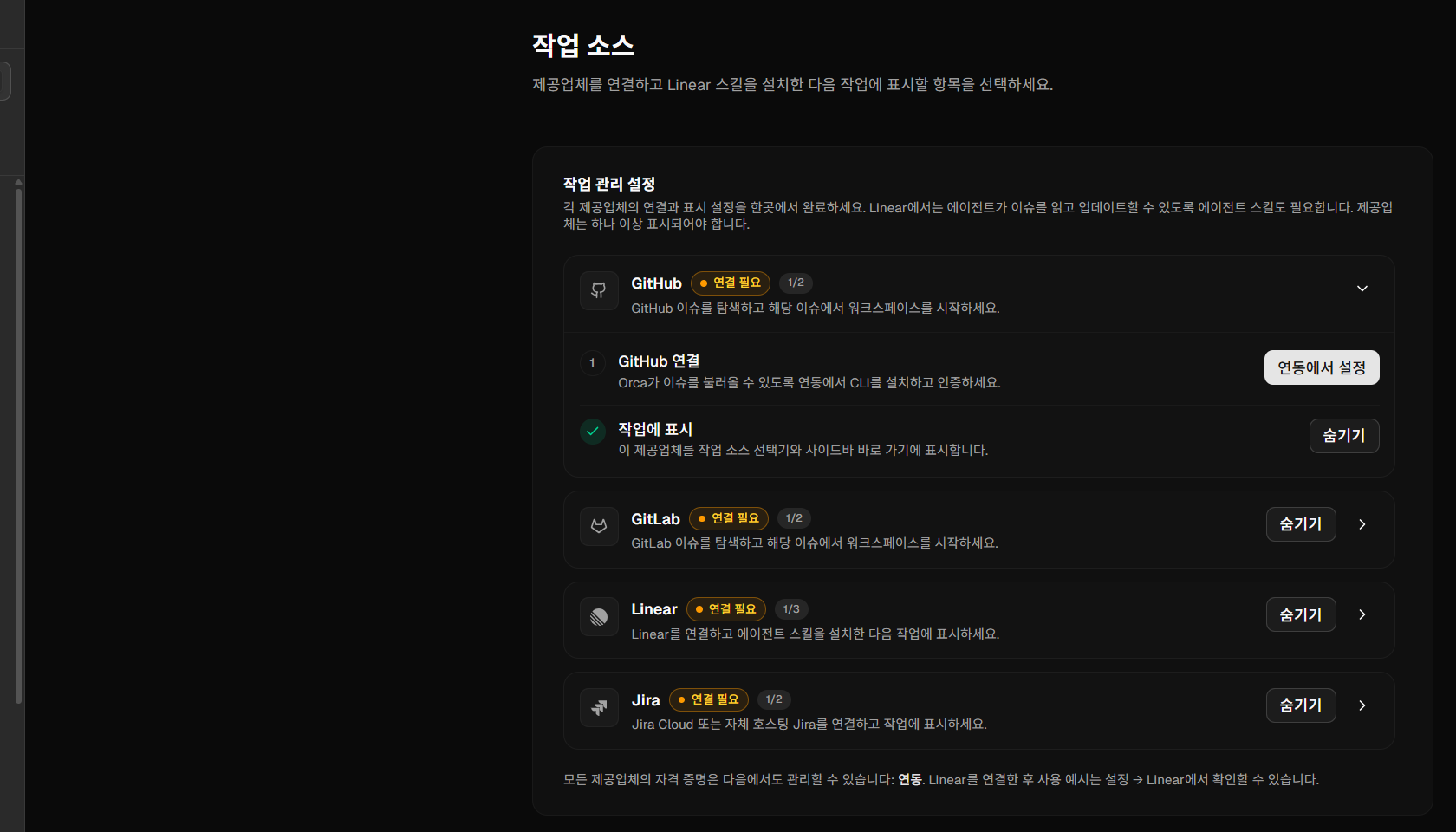Click 숨기기 in the 작업에 표시 row
Viewport: 1456px width, 832px height.
tap(1344, 435)
